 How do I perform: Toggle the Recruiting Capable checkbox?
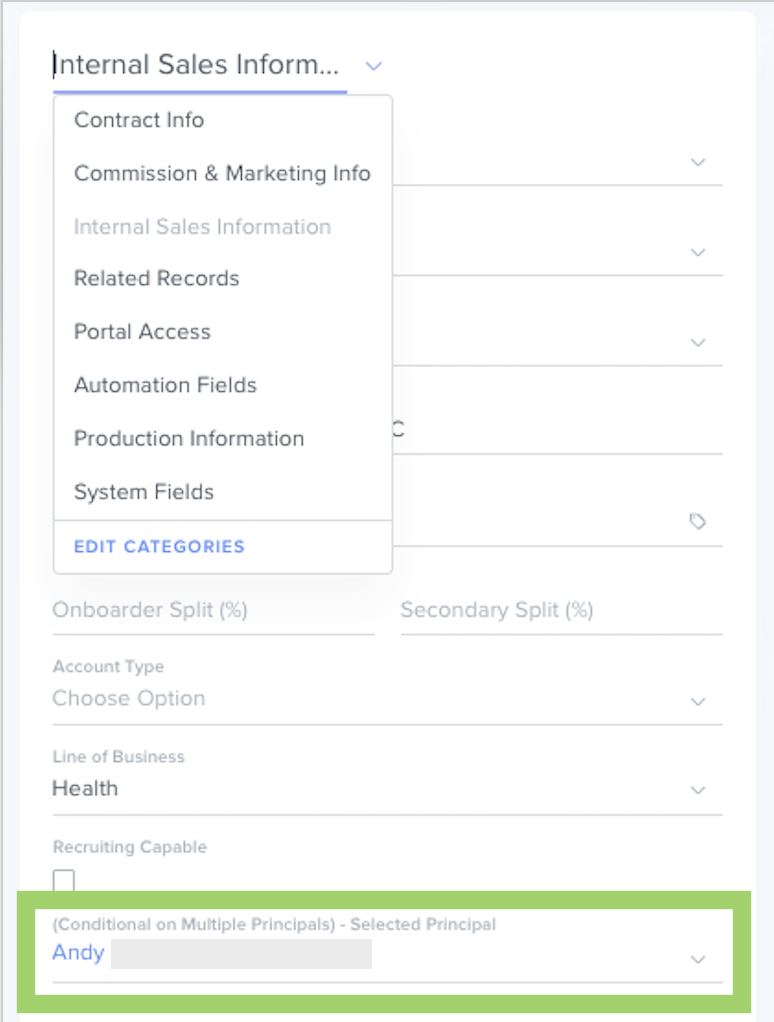(x=64, y=881)
